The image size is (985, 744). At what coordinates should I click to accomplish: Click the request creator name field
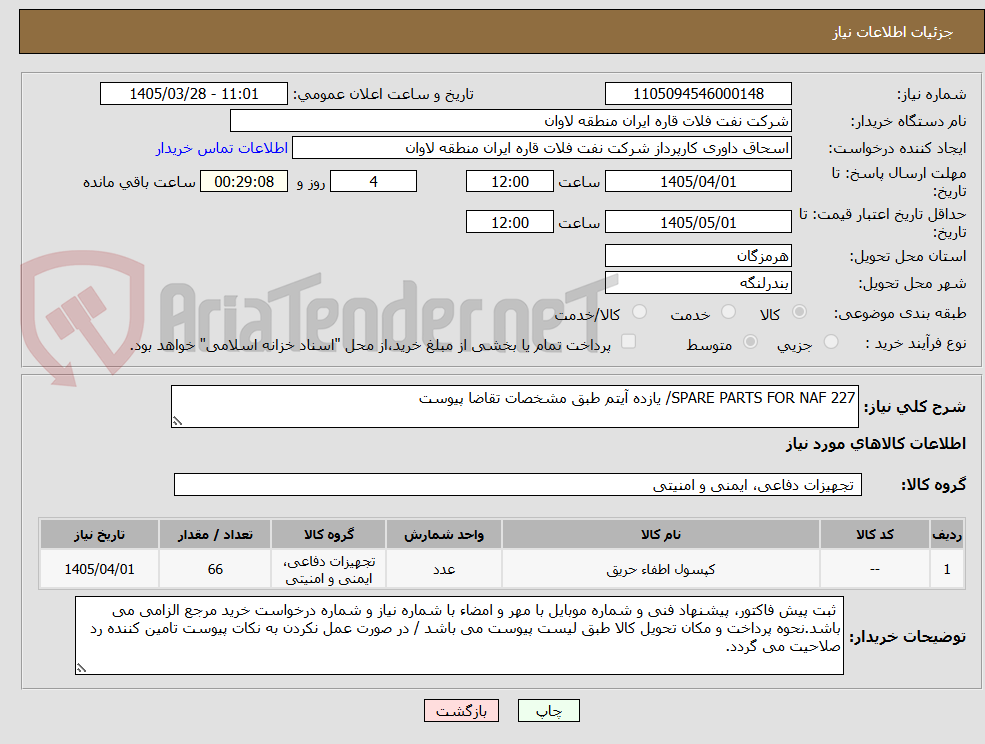[541, 148]
